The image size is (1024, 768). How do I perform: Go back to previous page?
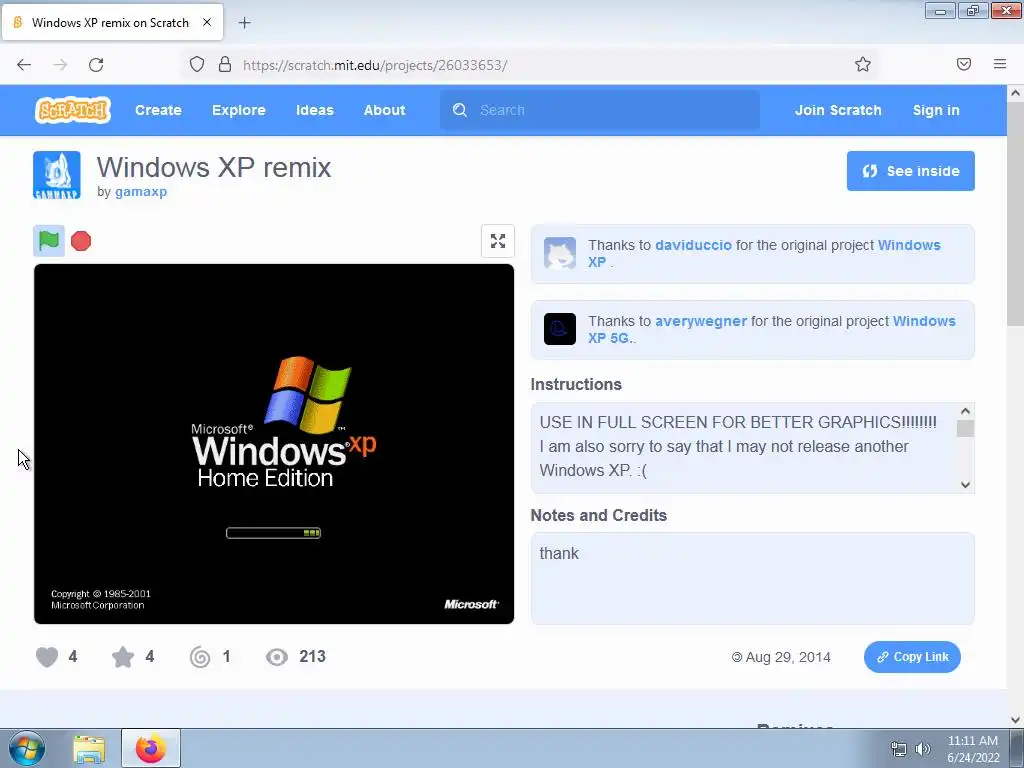click(x=24, y=65)
